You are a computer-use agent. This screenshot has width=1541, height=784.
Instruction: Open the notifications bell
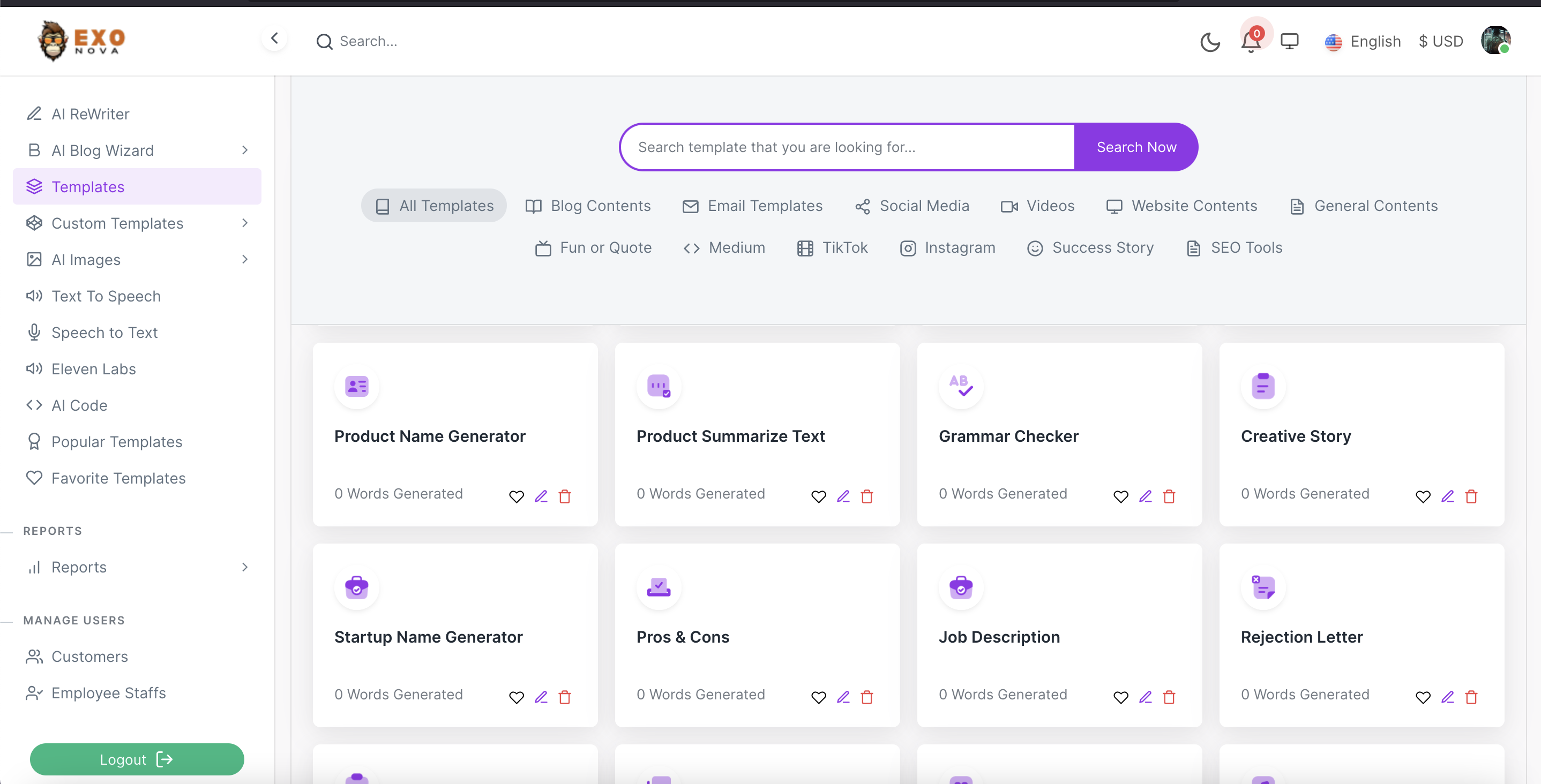click(x=1250, y=42)
